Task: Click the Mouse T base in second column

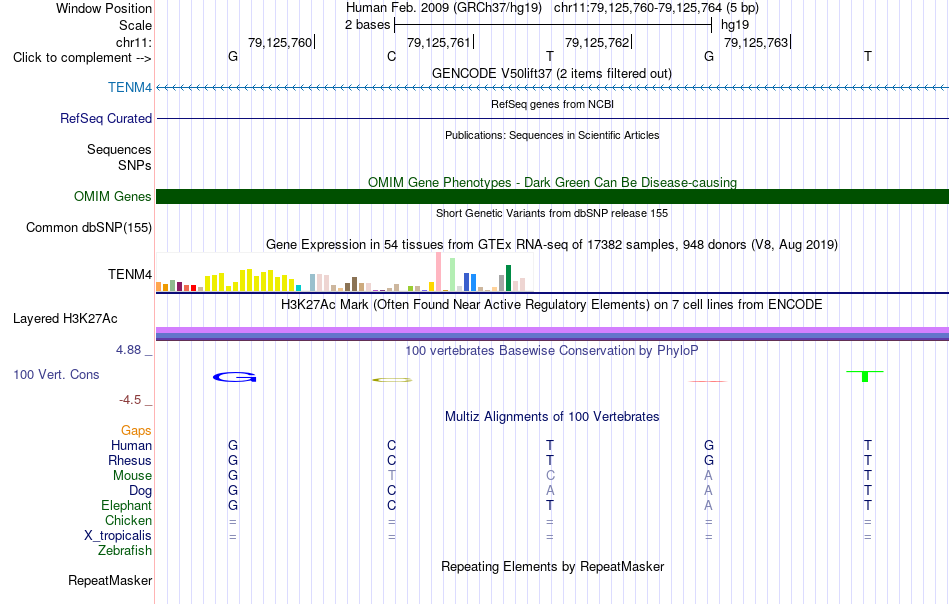Action: (x=392, y=476)
